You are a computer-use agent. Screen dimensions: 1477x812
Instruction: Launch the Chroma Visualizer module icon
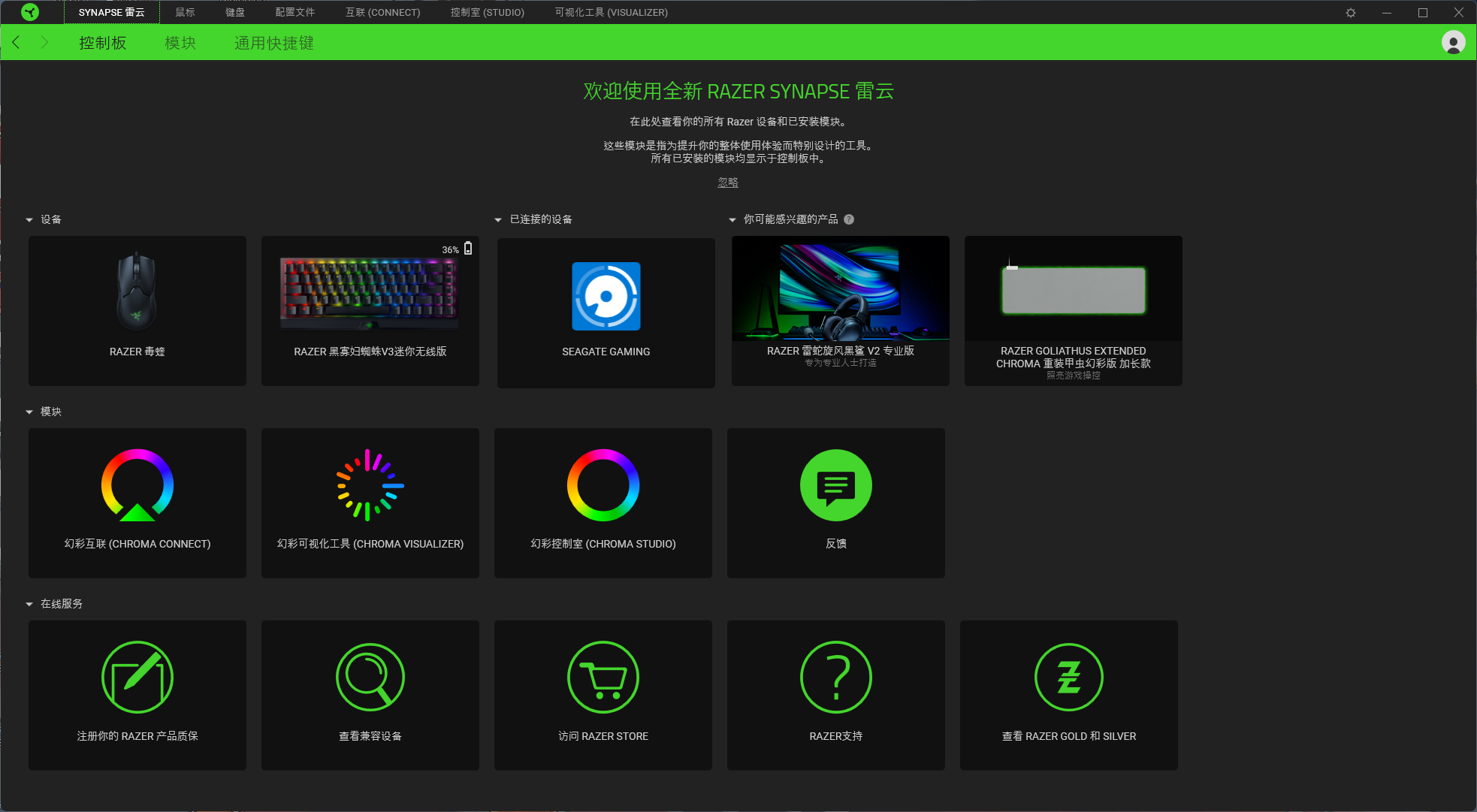click(370, 485)
